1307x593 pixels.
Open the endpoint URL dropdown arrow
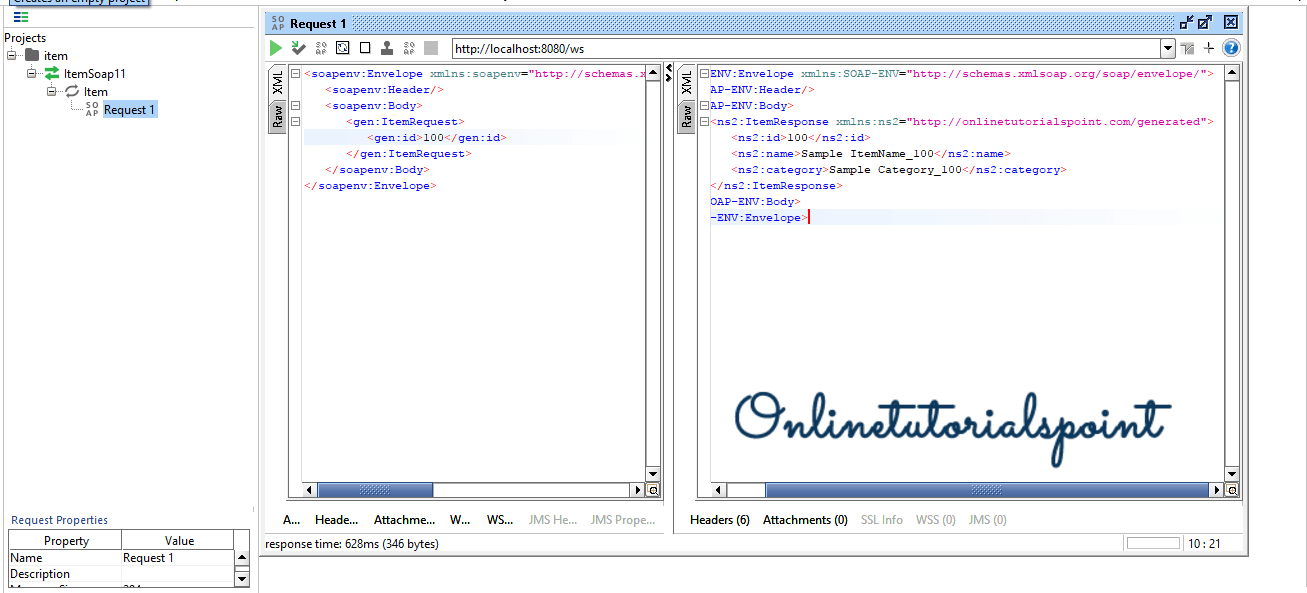click(x=1167, y=48)
